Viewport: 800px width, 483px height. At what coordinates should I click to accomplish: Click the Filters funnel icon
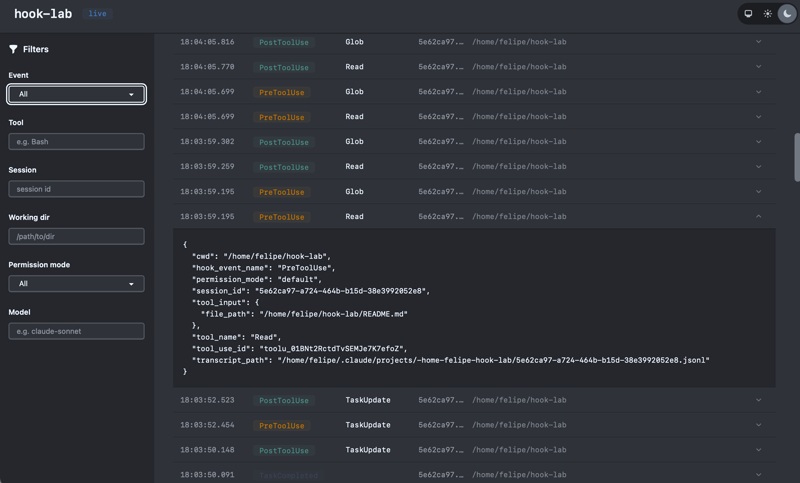pyautogui.click(x=14, y=49)
